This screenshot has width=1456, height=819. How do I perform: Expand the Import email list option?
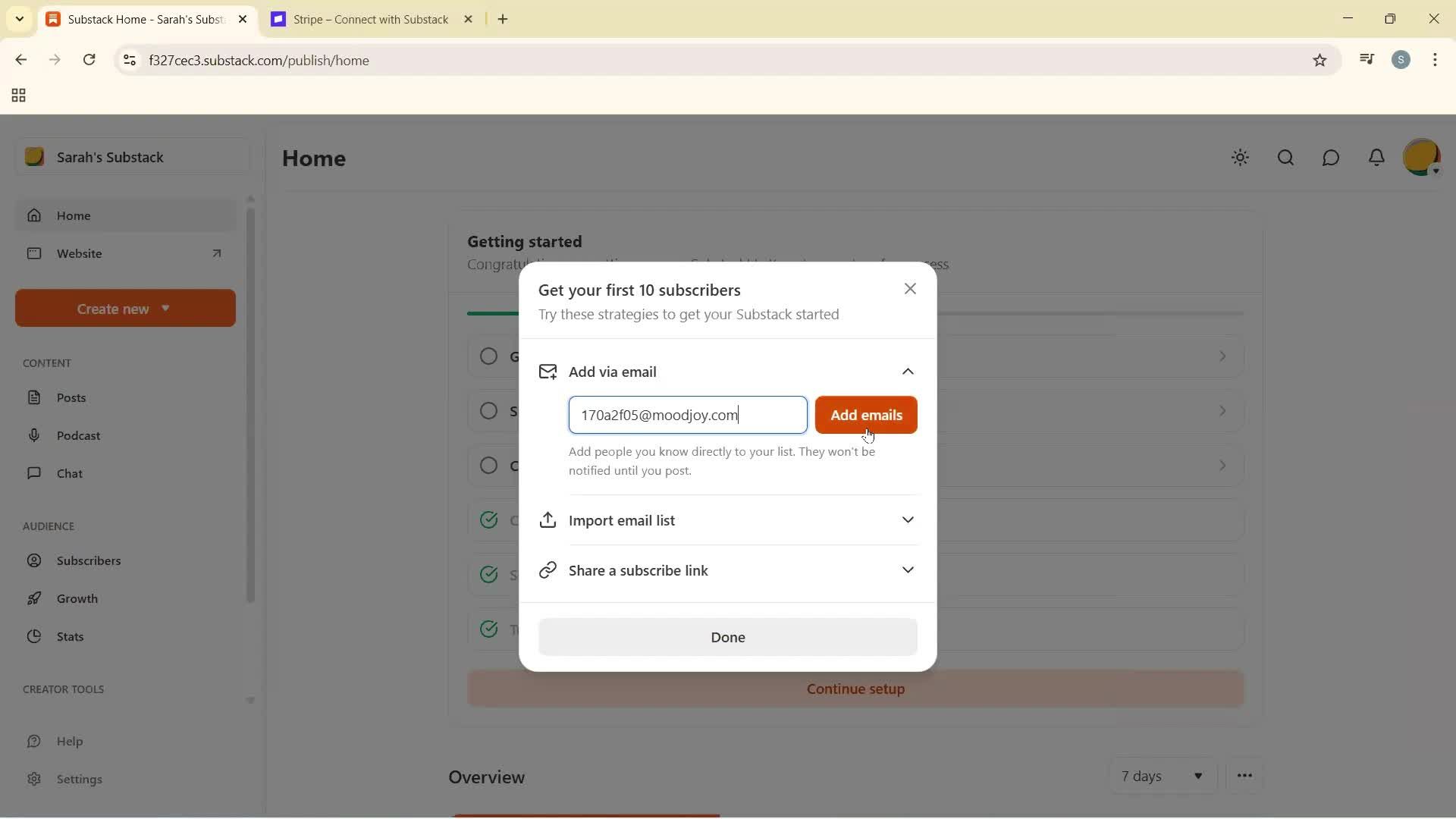point(908,520)
